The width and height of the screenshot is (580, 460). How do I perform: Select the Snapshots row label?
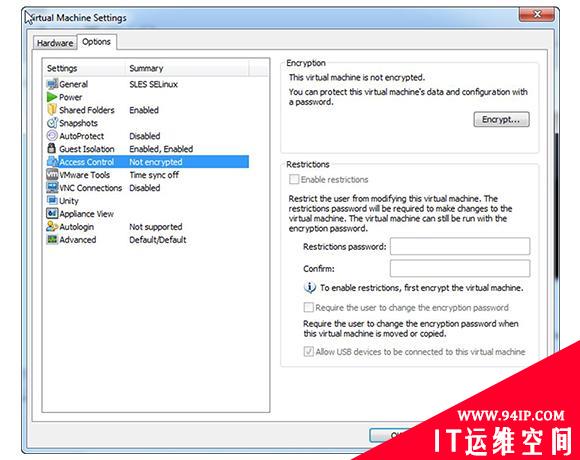click(78, 123)
